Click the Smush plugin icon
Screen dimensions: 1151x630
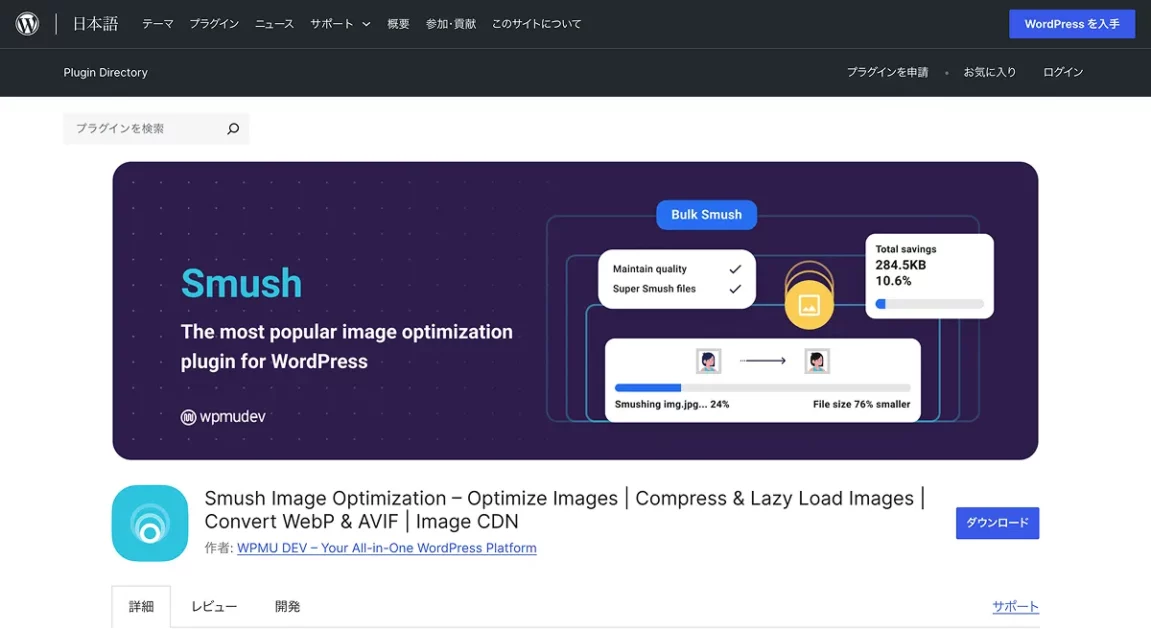(150, 523)
